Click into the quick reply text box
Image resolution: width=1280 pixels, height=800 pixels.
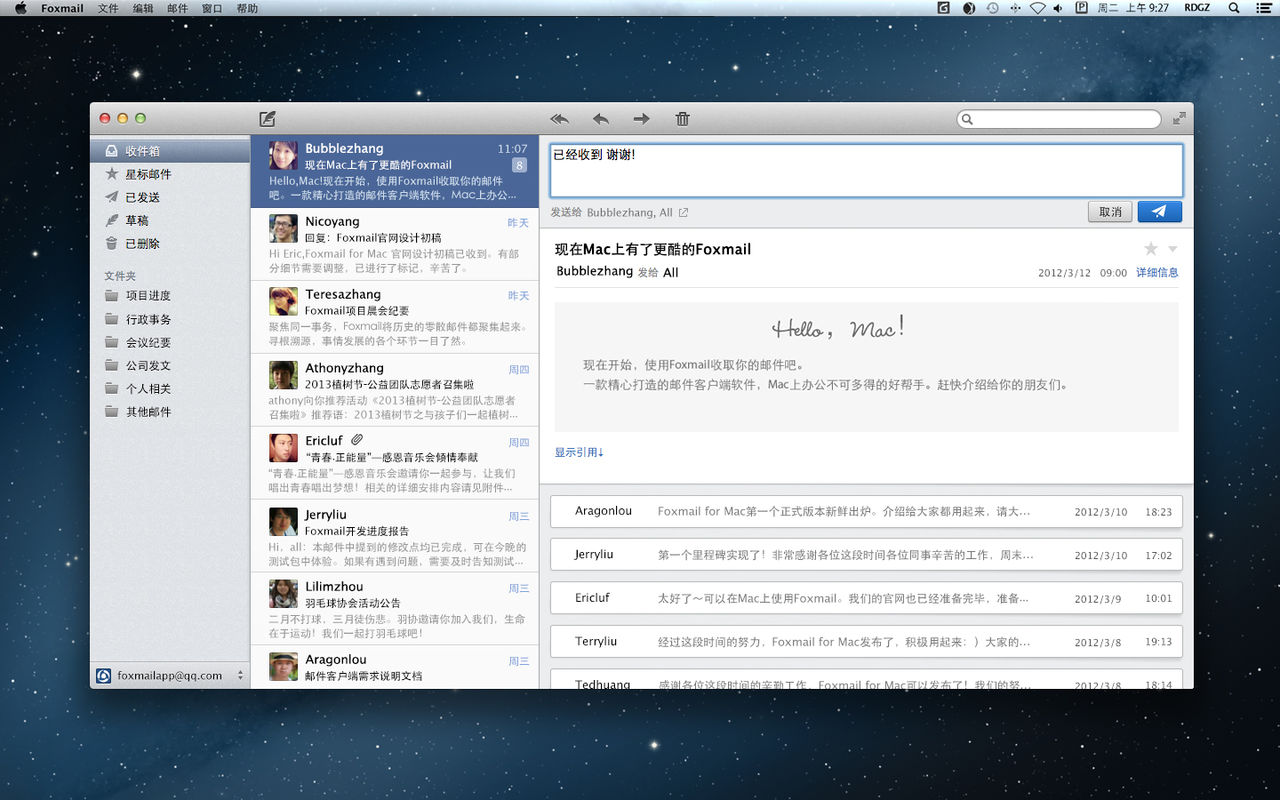coord(866,171)
